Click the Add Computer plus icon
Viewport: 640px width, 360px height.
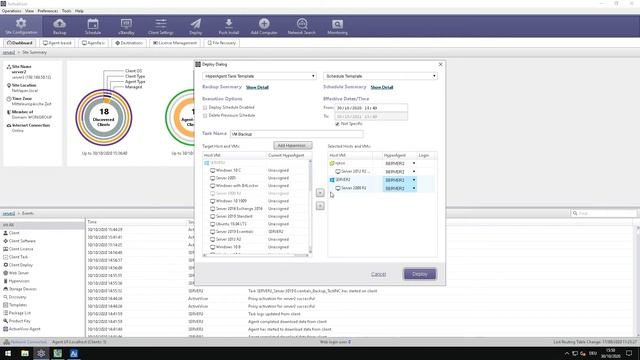264,26
